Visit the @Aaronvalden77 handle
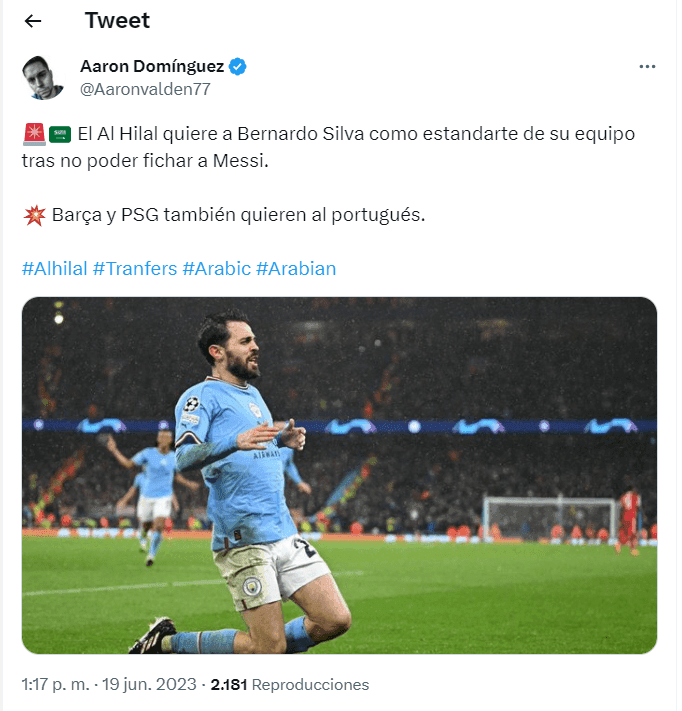 point(144,89)
